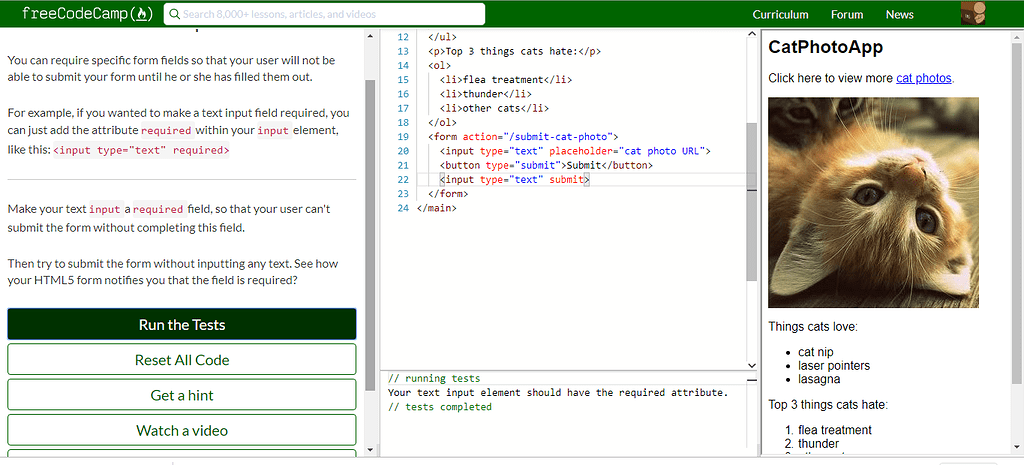Click the preview pane vertical scrollbar
Image resolution: width=1024 pixels, height=465 pixels.
(x=1016, y=200)
